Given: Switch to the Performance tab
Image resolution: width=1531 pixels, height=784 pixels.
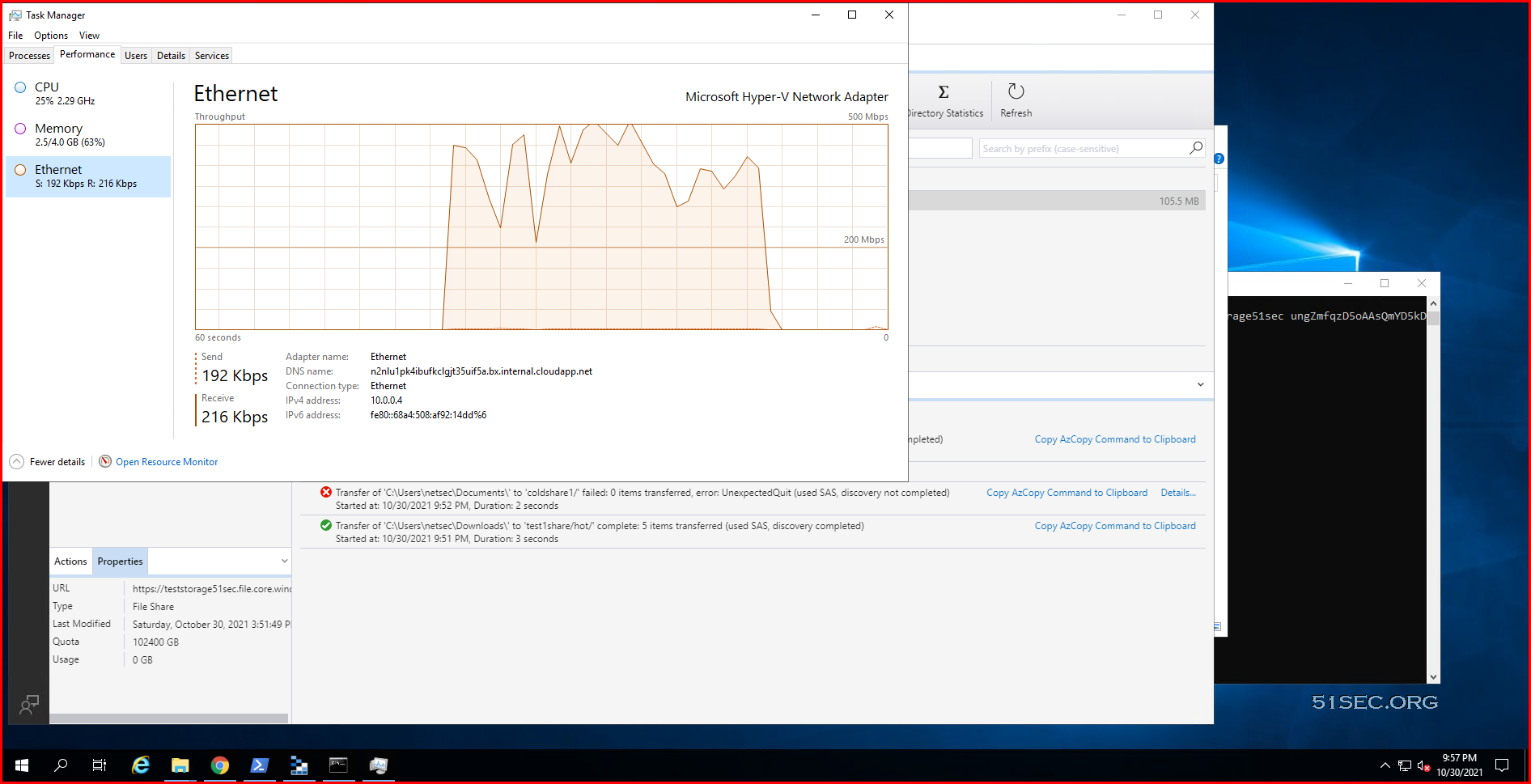Looking at the screenshot, I should (87, 54).
